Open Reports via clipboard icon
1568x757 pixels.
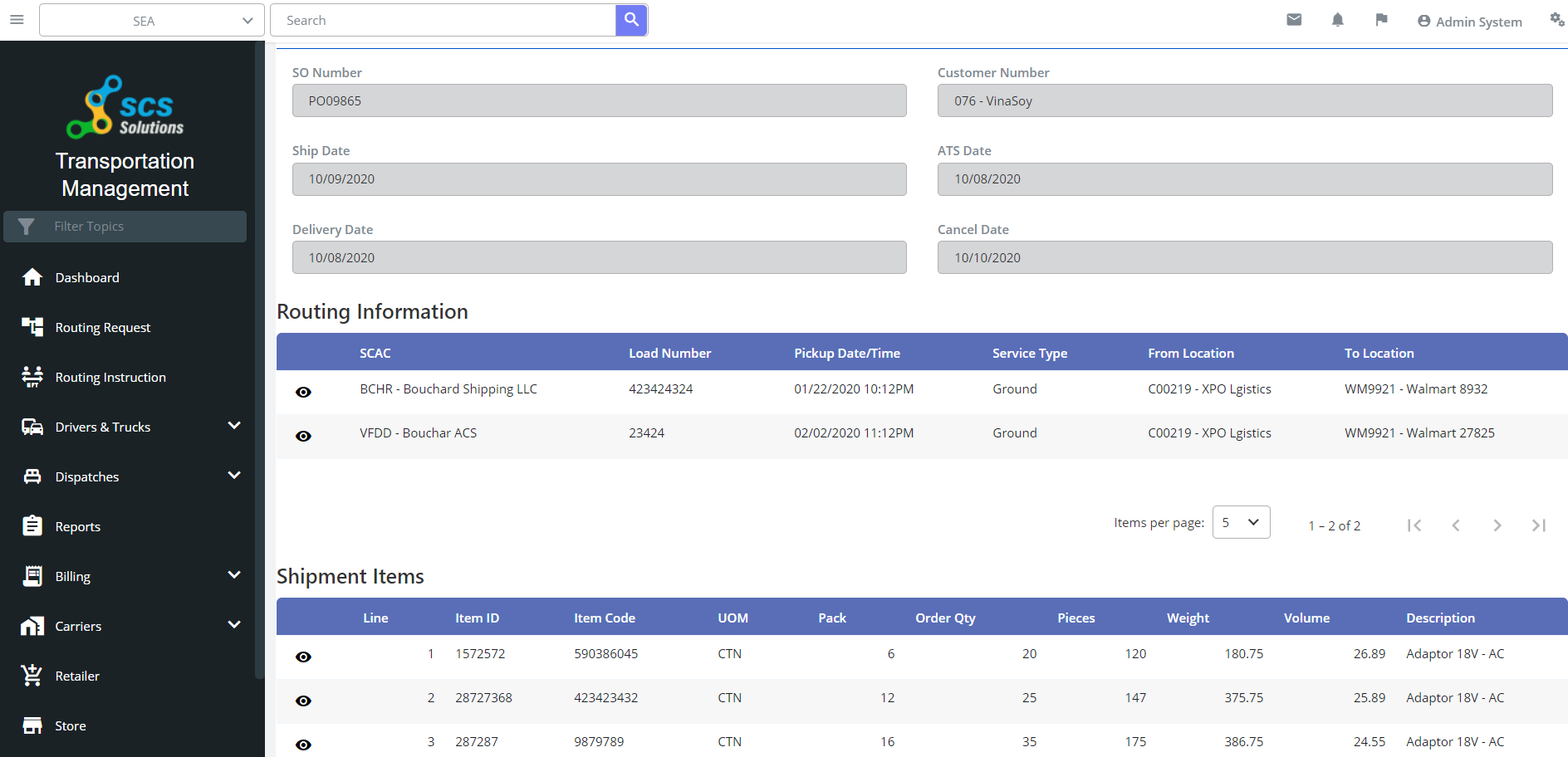point(32,525)
